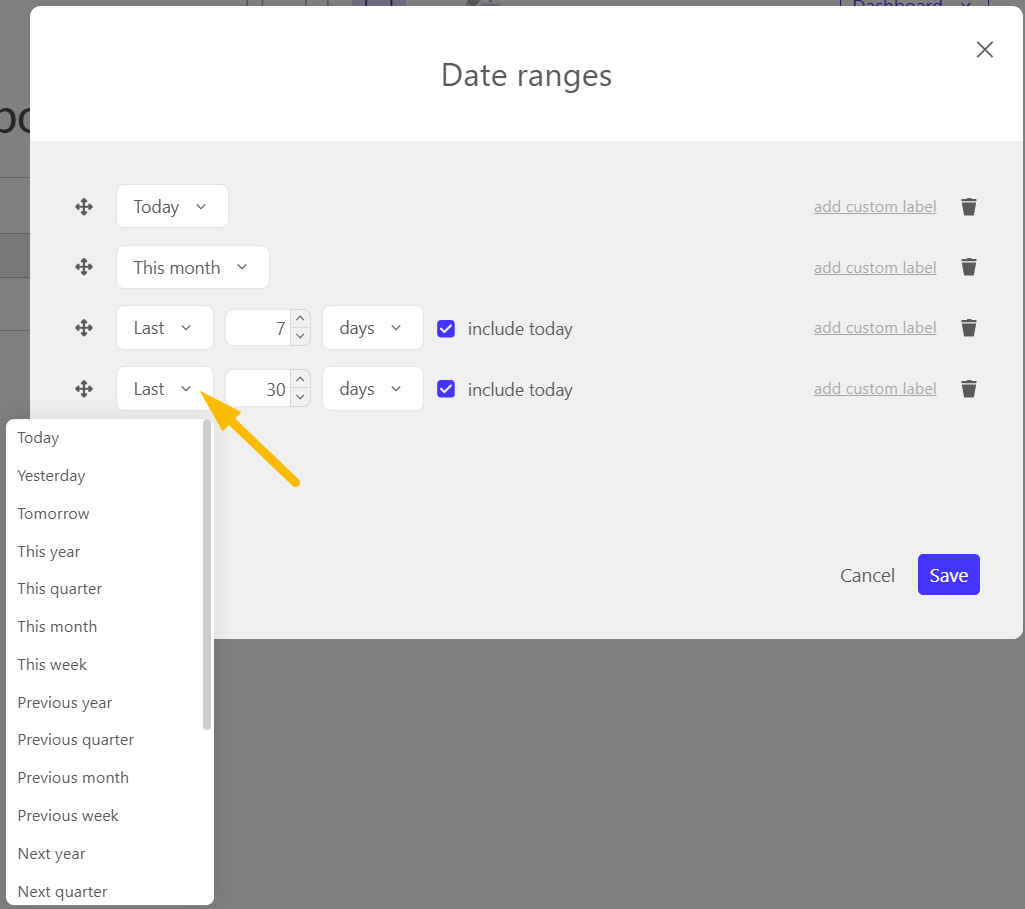Add custom label to the This month row
1025x909 pixels.
coord(875,267)
